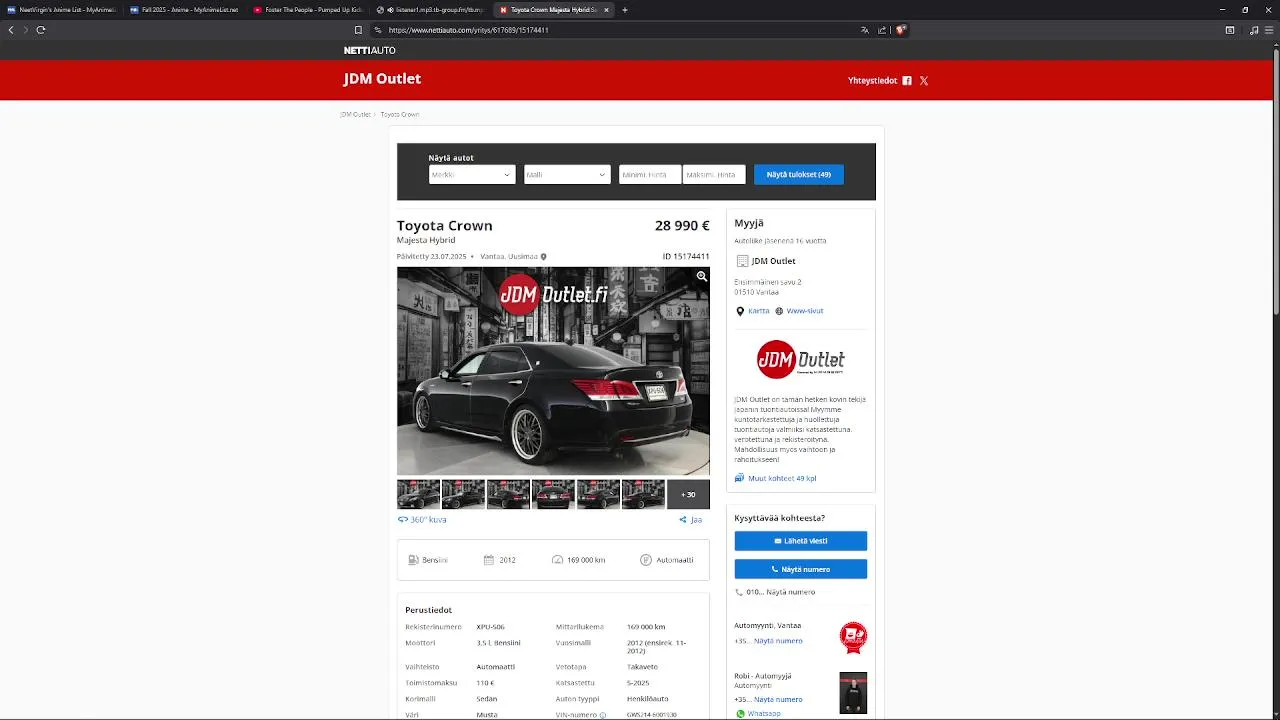1280x720 pixels.
Task: Reload the page with the refresh icon
Action: 41,30
